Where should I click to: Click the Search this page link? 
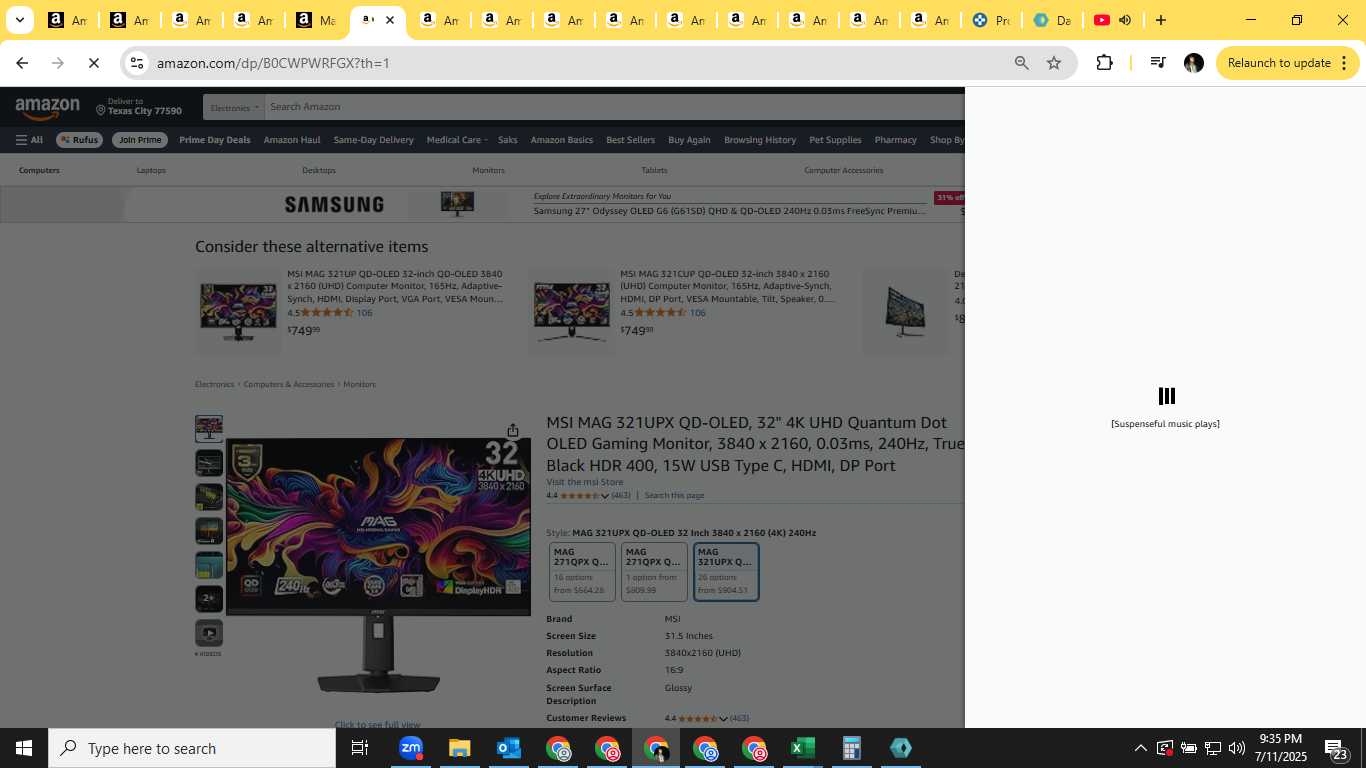(x=674, y=496)
